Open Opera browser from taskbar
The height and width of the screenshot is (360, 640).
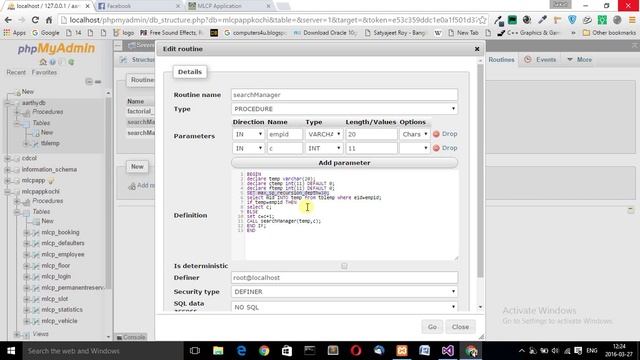coord(356,351)
